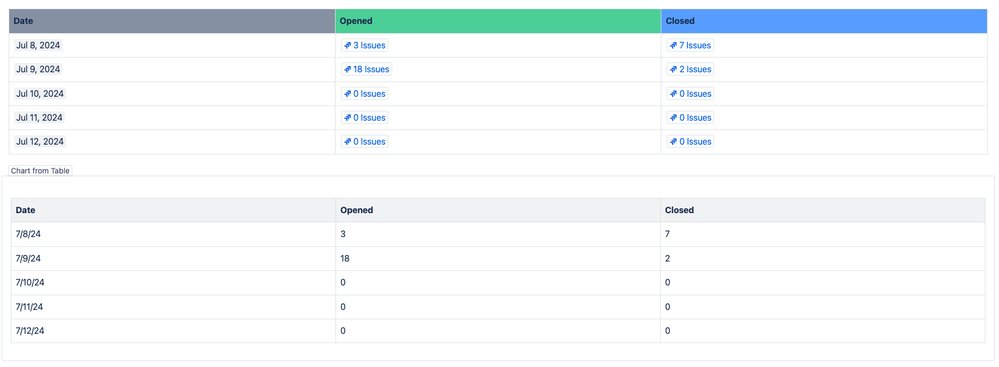Click Opened value '0' in 7/10/24 row
Screen dimensions: 999x367
coord(343,283)
